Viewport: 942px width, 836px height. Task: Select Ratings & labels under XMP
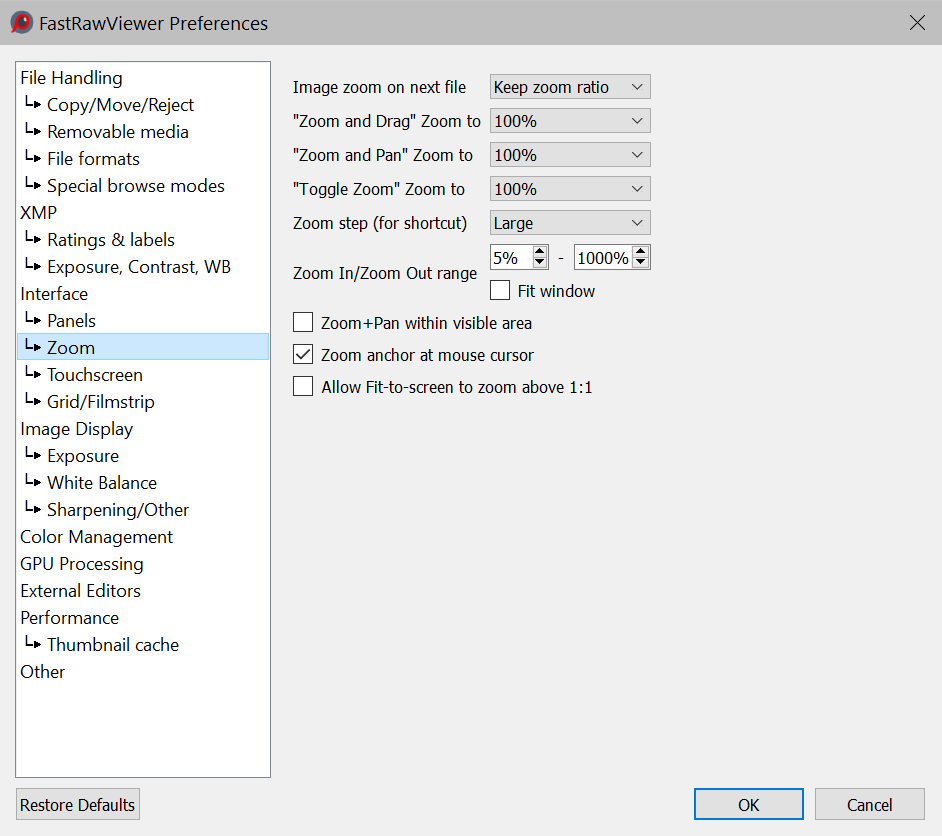coord(110,240)
